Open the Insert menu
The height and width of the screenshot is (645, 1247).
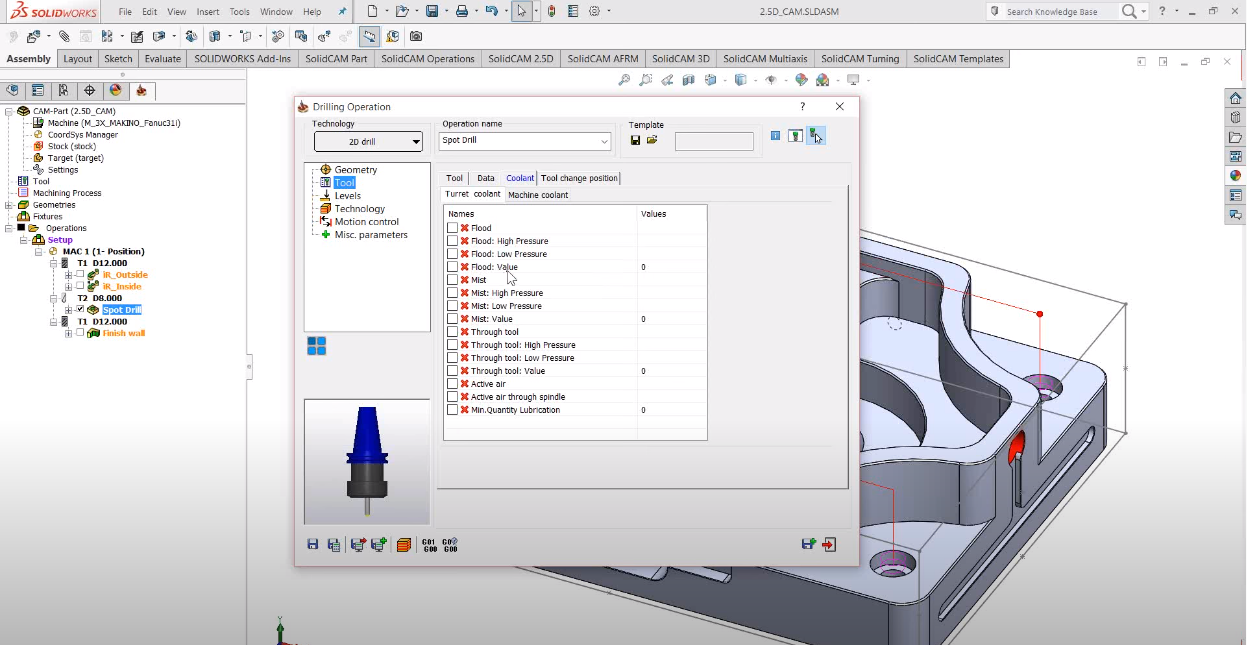pos(208,12)
